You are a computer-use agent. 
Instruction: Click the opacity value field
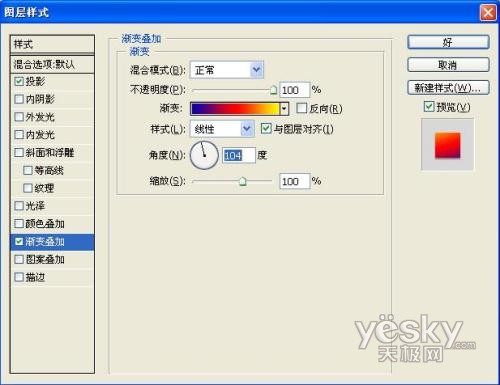click(295, 90)
